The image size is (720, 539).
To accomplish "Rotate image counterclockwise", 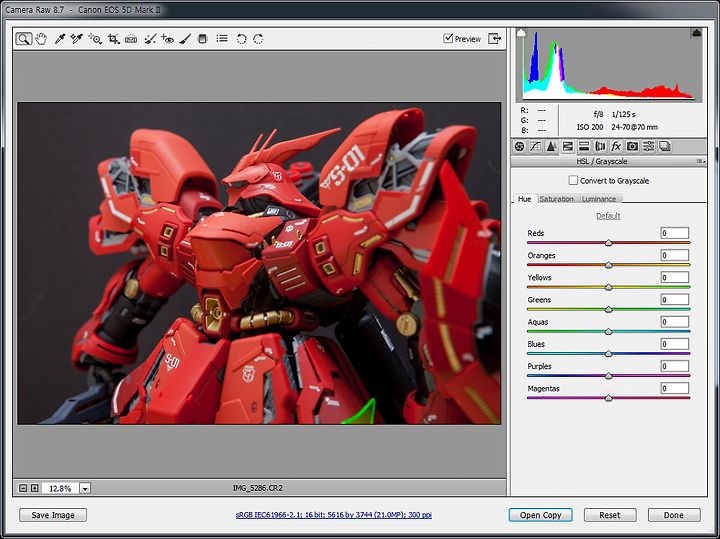I will tap(242, 39).
